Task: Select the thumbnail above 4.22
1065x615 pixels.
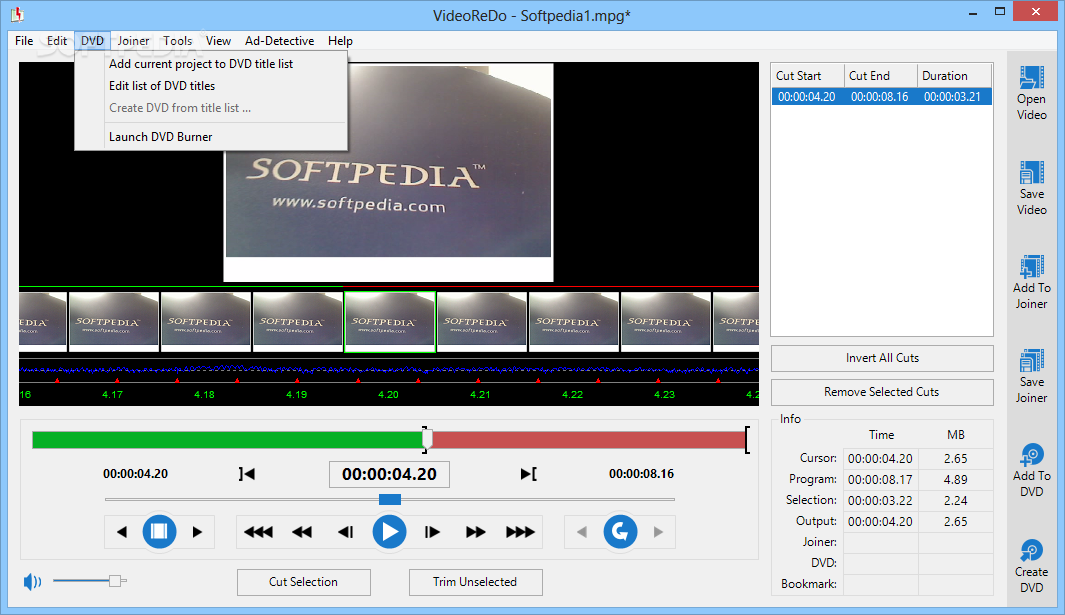Action: [574, 321]
